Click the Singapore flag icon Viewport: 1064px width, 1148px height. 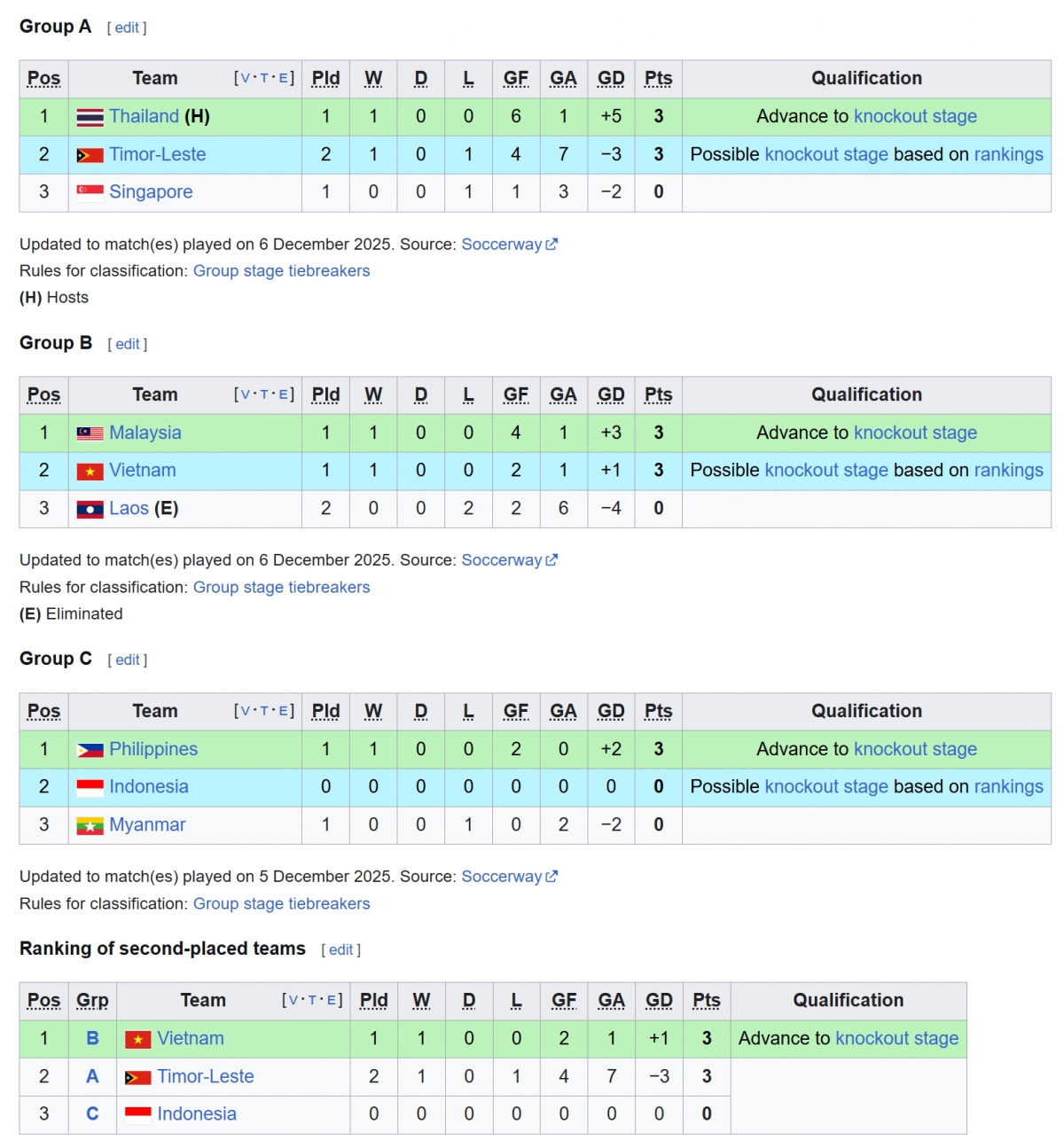pyautogui.click(x=90, y=192)
